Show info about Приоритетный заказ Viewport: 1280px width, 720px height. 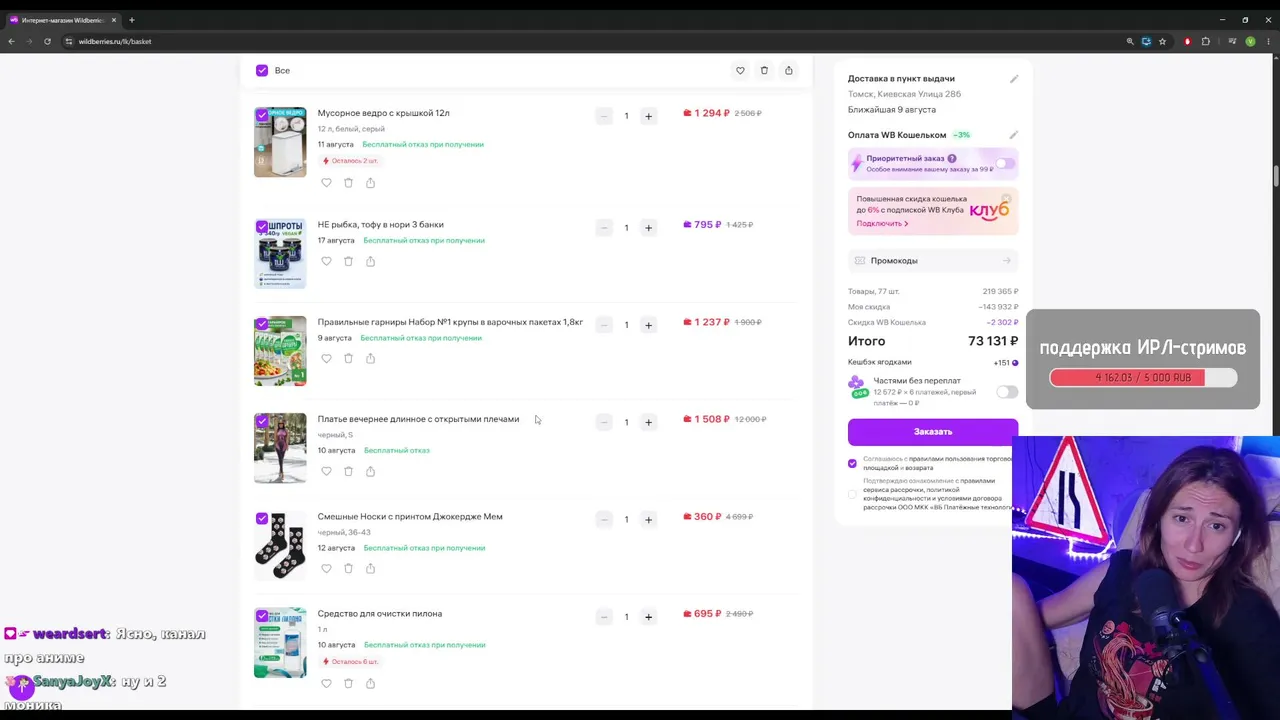(952, 158)
